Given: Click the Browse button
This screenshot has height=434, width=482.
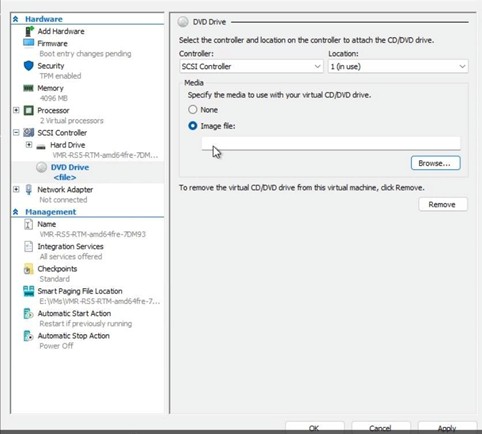Looking at the screenshot, I should tap(435, 163).
